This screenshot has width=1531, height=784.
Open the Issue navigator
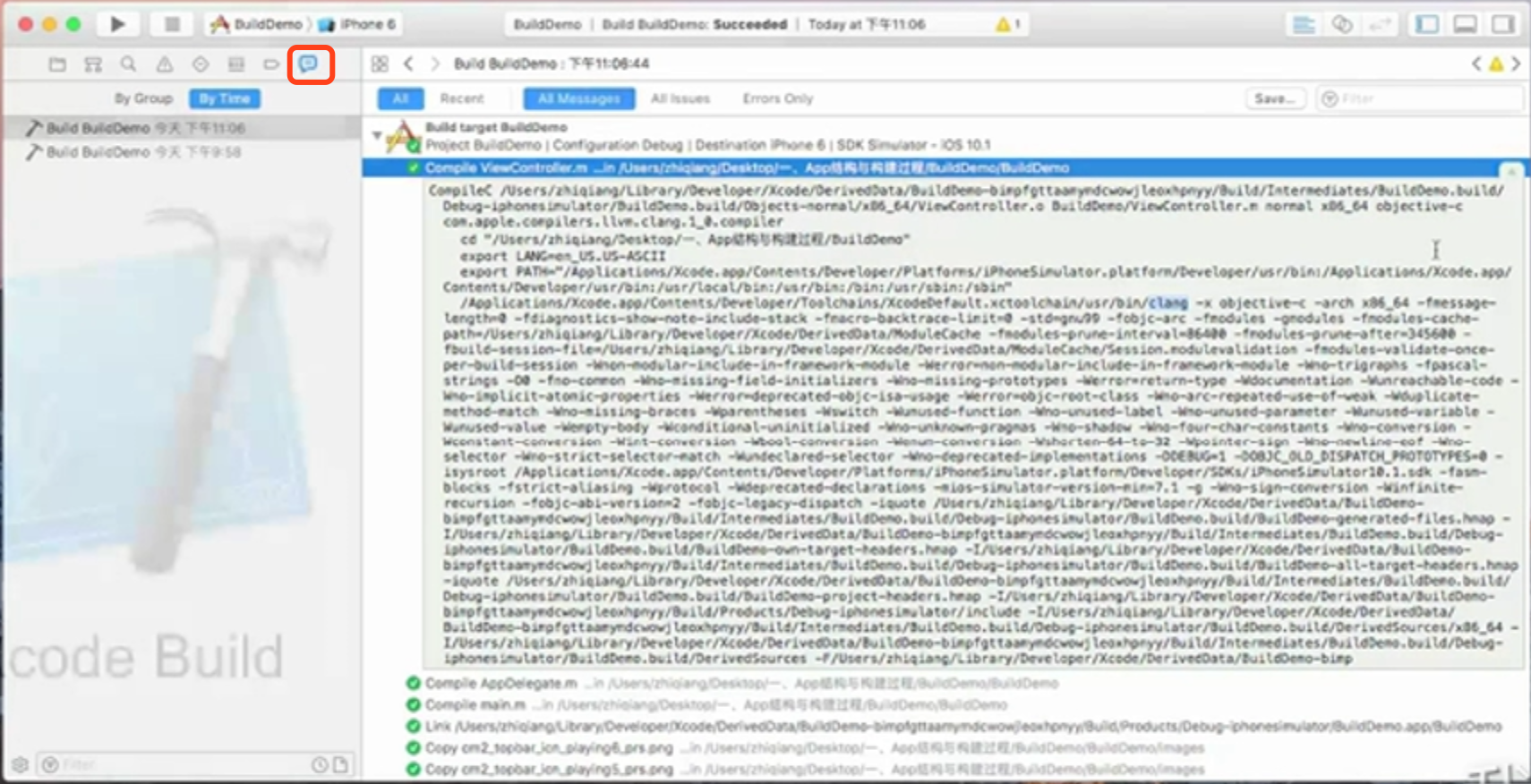click(x=165, y=64)
